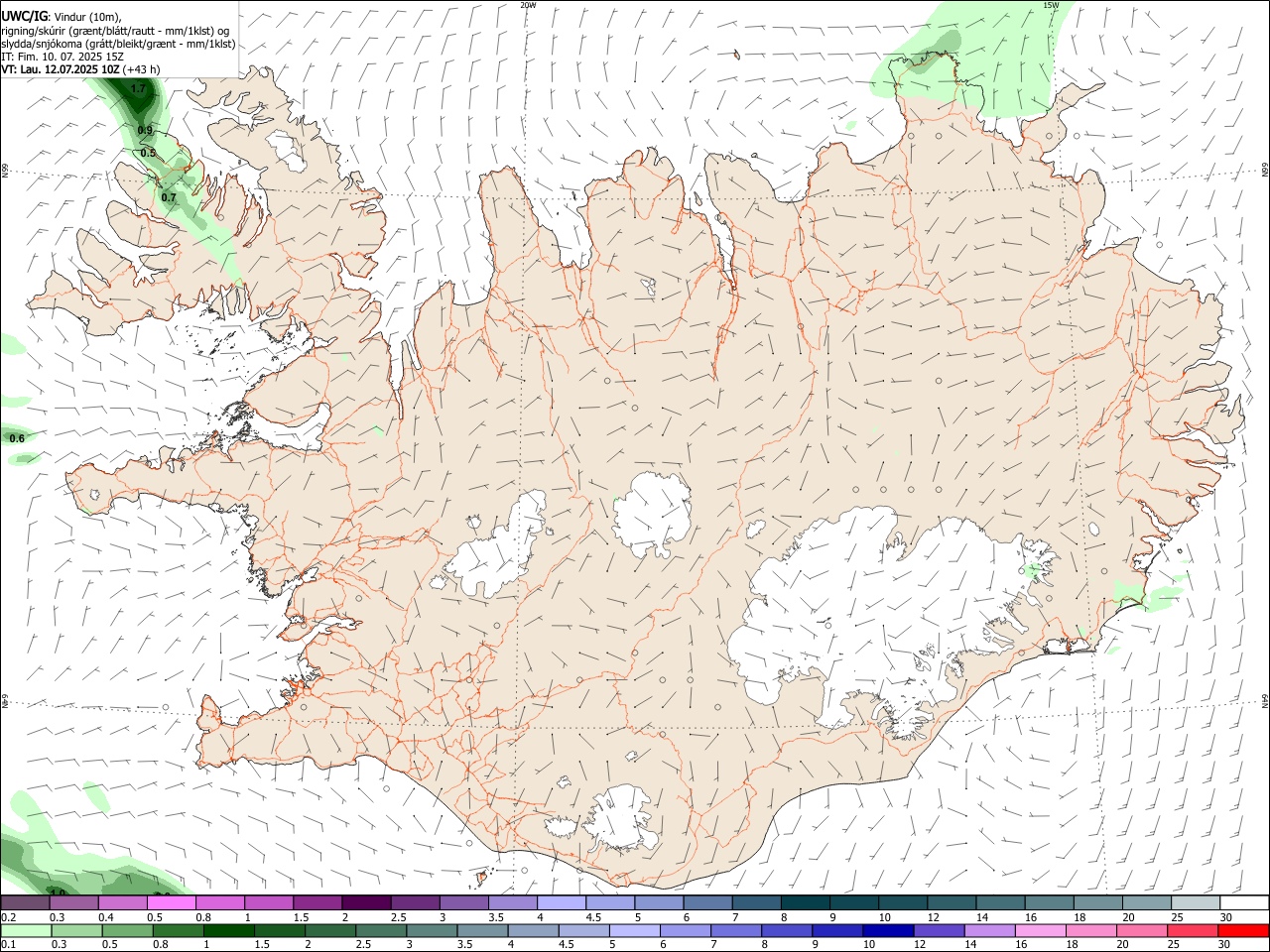Select the pale grey 25 swatch, upper scale
The image size is (1270, 952).
(1197, 903)
